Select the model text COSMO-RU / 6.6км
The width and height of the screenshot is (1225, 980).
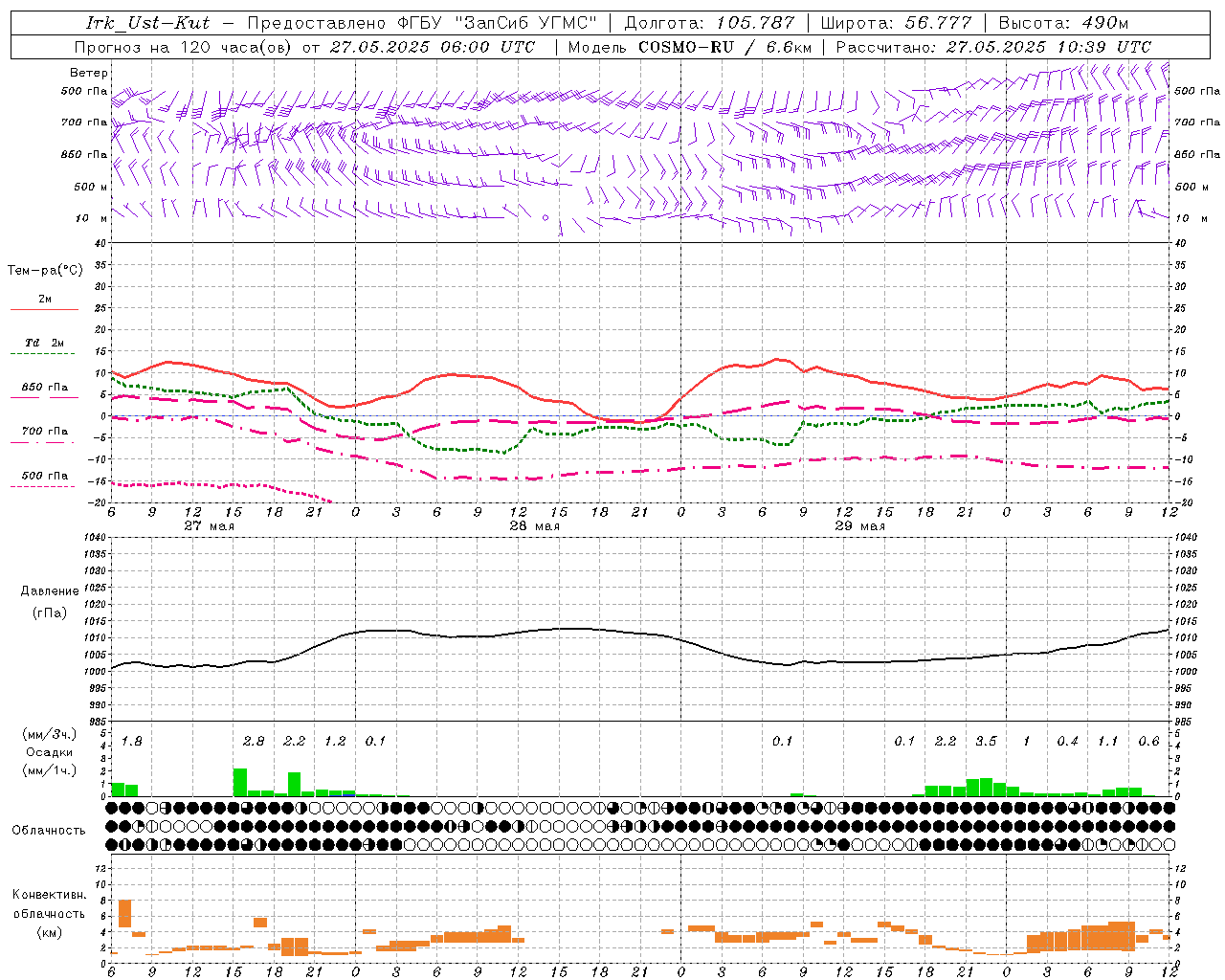coord(724,47)
